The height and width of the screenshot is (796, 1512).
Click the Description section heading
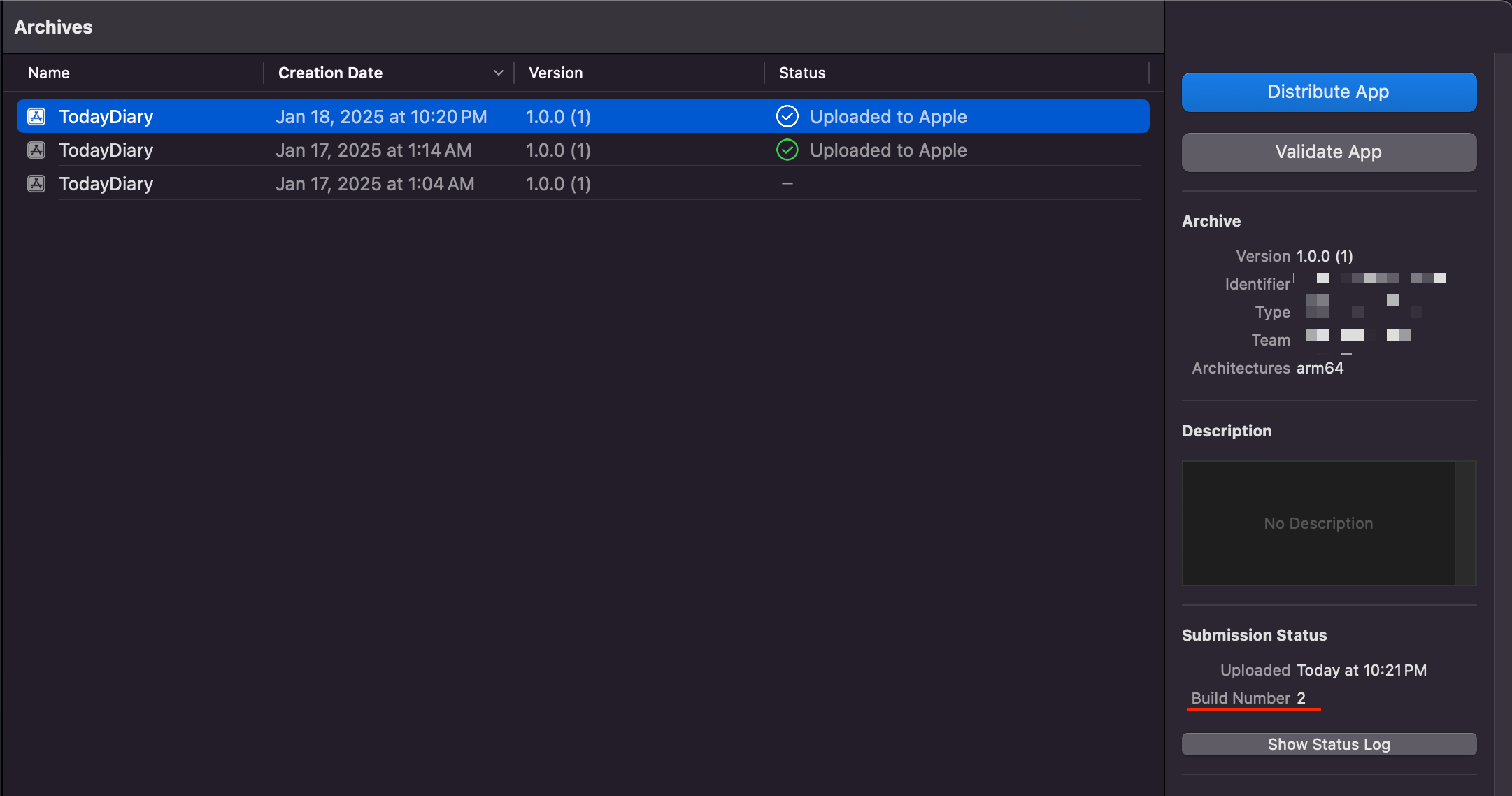[1227, 431]
